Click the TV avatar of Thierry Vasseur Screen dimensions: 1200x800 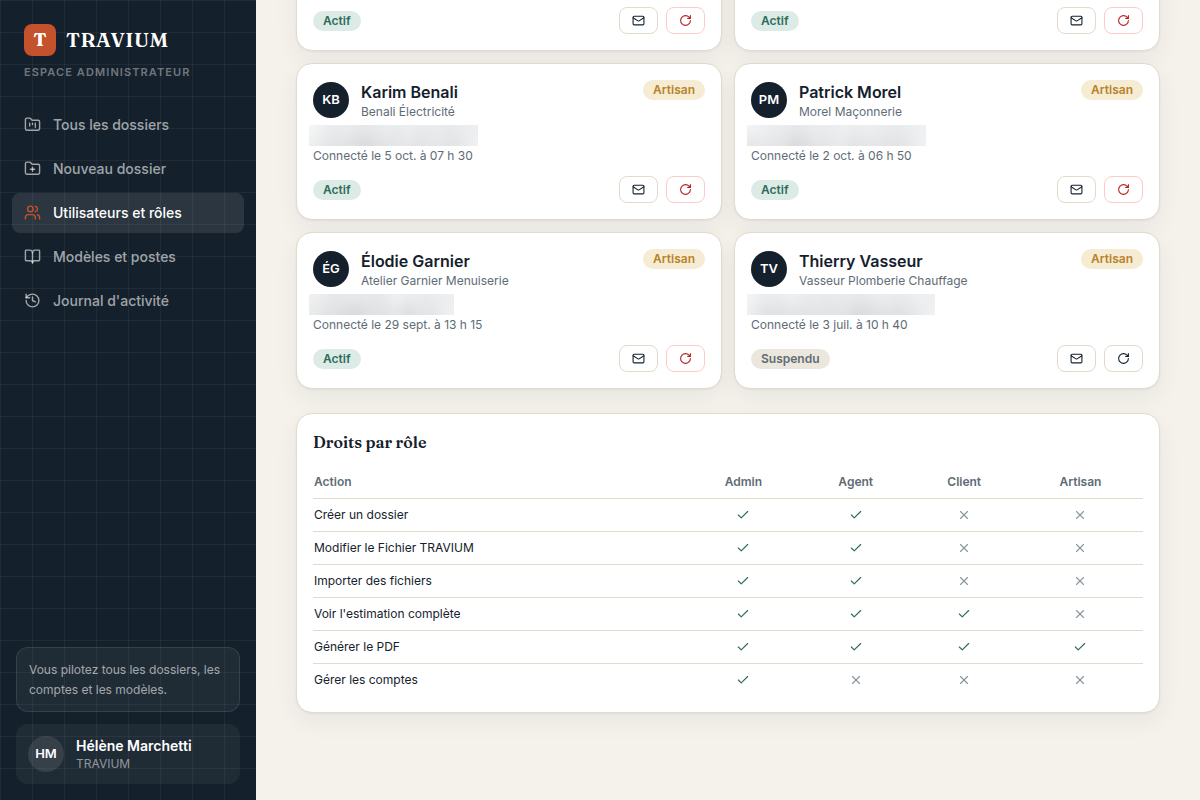769,269
